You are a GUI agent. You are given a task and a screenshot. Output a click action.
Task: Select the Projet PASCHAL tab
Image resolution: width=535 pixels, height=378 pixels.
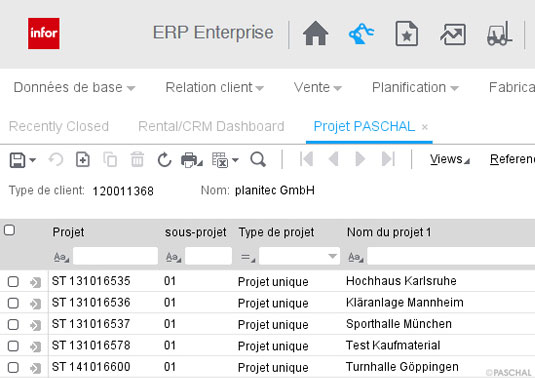pos(364,126)
